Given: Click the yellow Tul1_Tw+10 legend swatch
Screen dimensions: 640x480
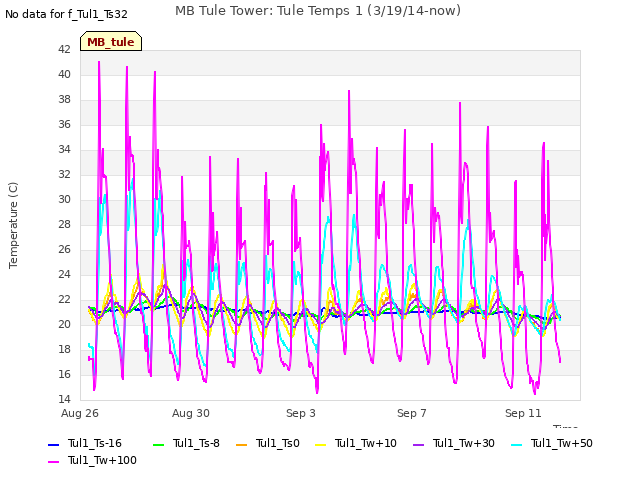Looking at the screenshot, I should tap(321, 444).
